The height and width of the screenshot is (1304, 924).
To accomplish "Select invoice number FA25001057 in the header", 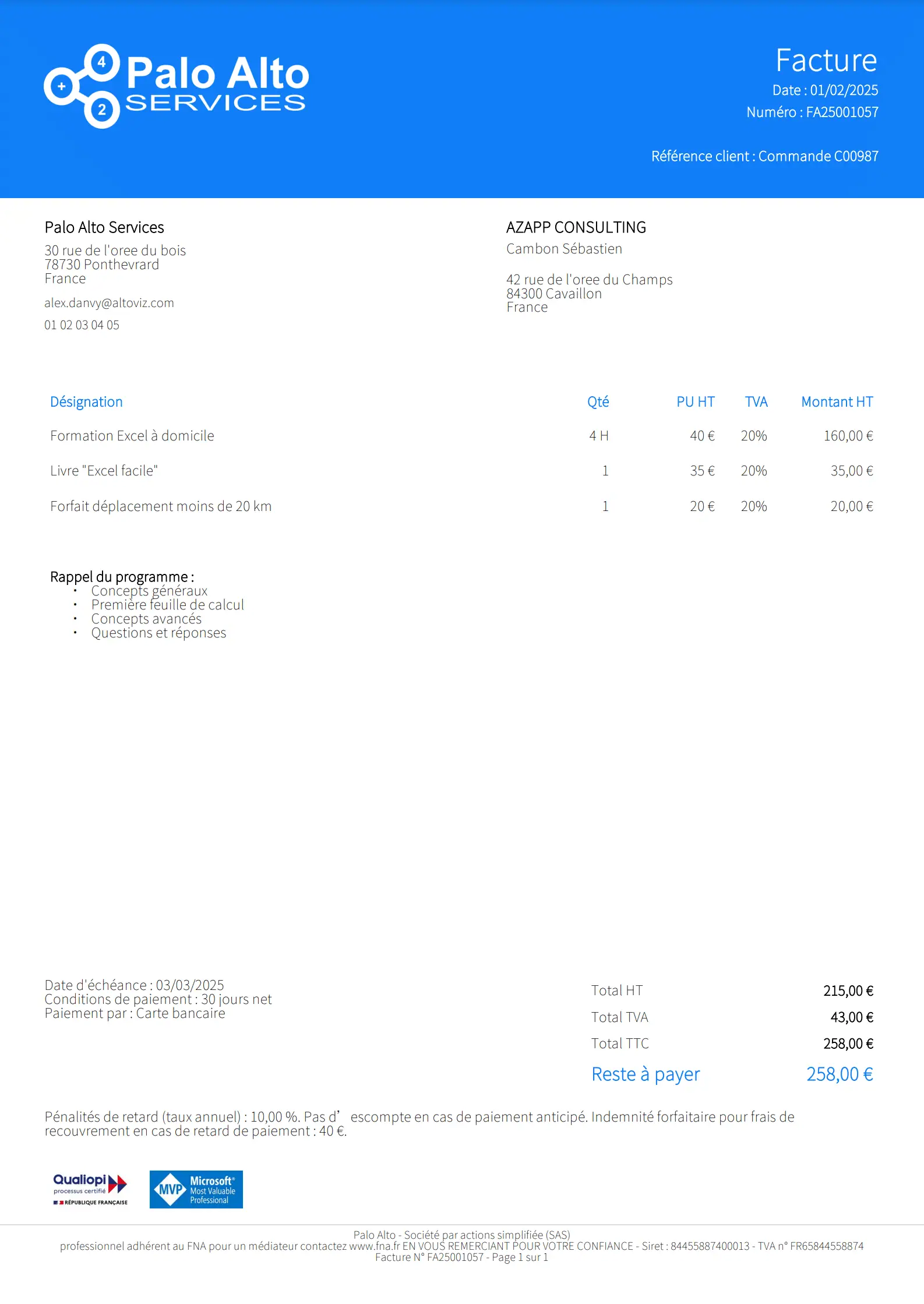I will pyautogui.click(x=842, y=112).
